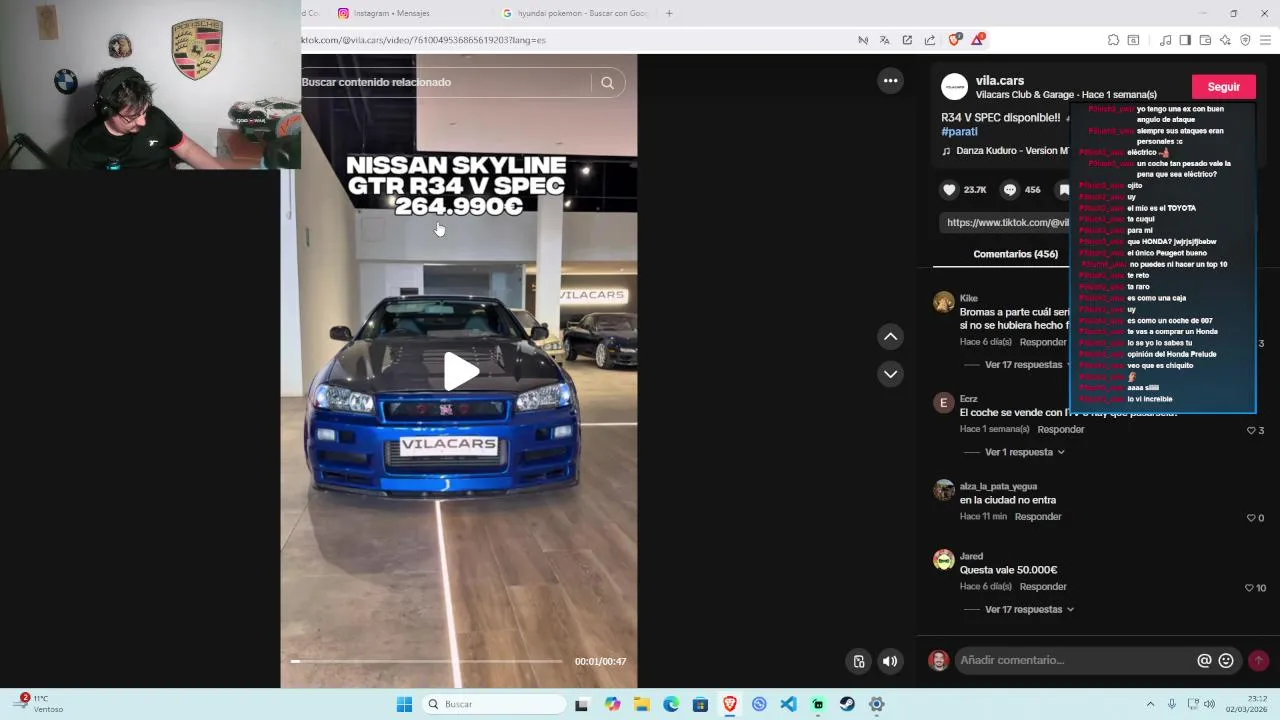Open Brave Shields lion icon
Screen dimensions: 1280x720
click(x=954, y=40)
